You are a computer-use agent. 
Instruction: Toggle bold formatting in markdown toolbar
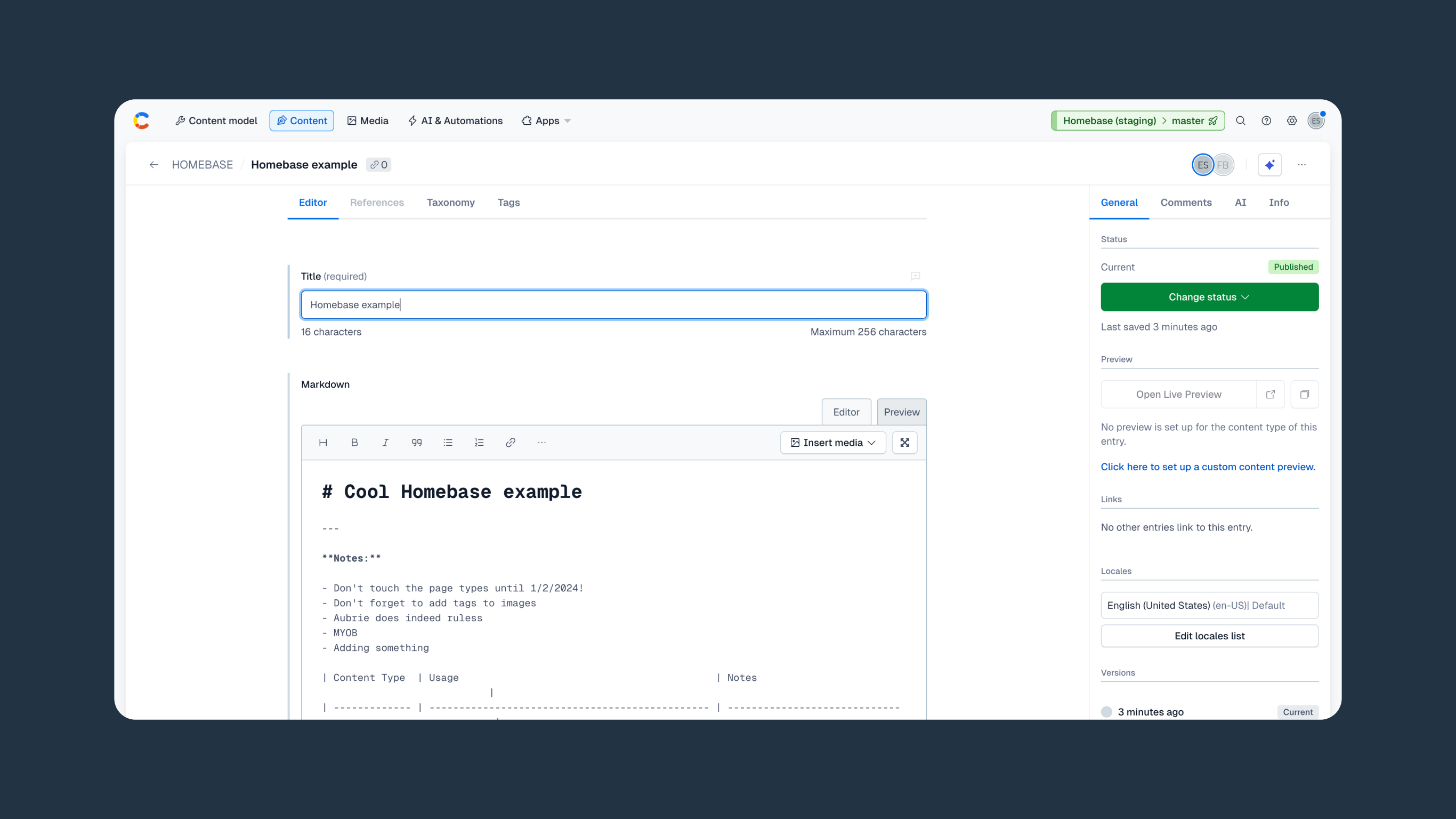(354, 443)
